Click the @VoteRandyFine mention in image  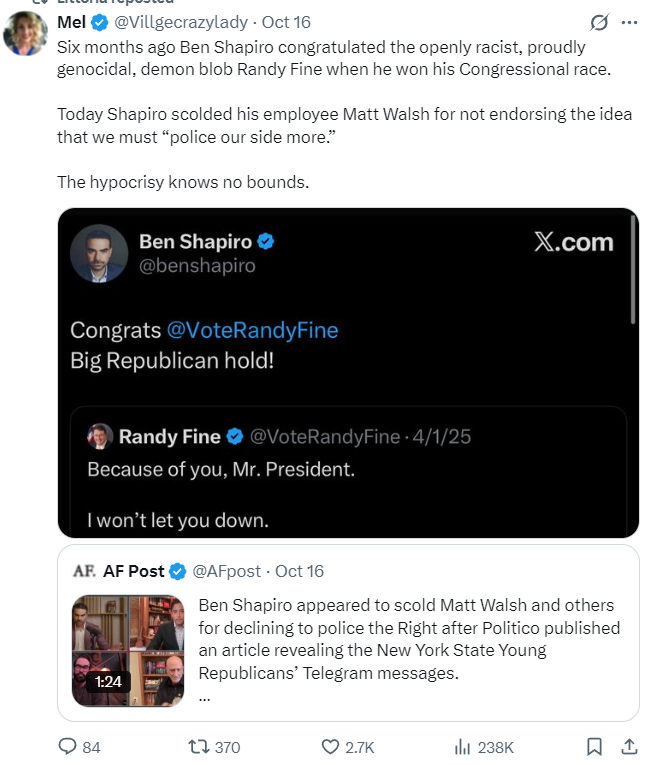click(x=252, y=330)
